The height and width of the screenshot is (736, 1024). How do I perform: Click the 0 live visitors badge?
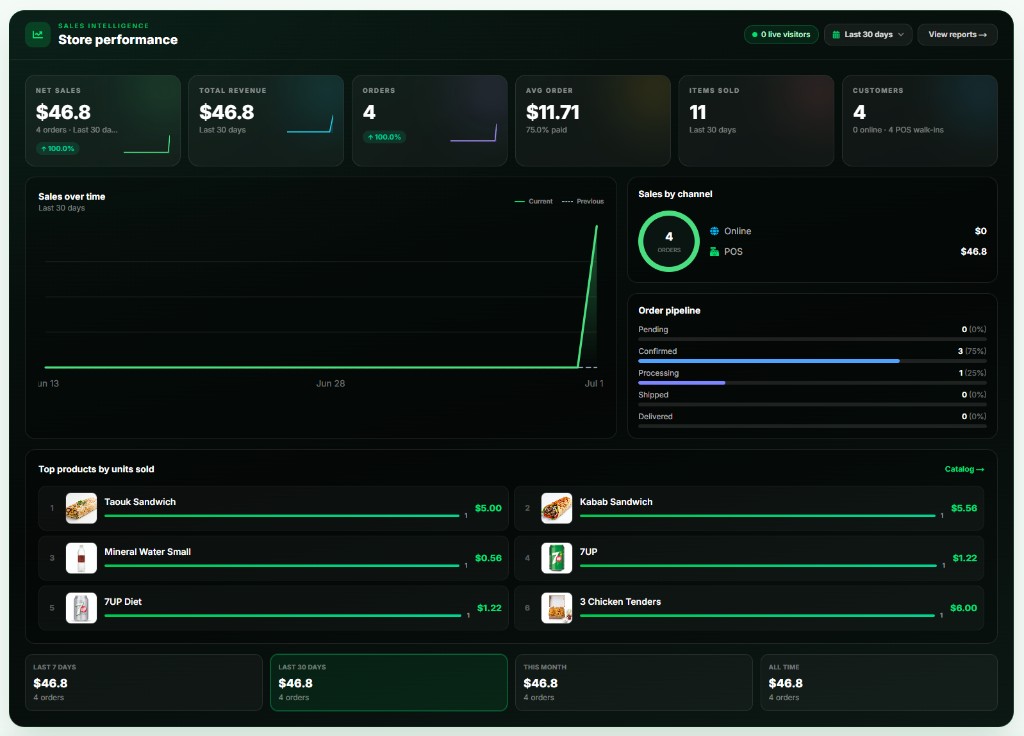[781, 35]
